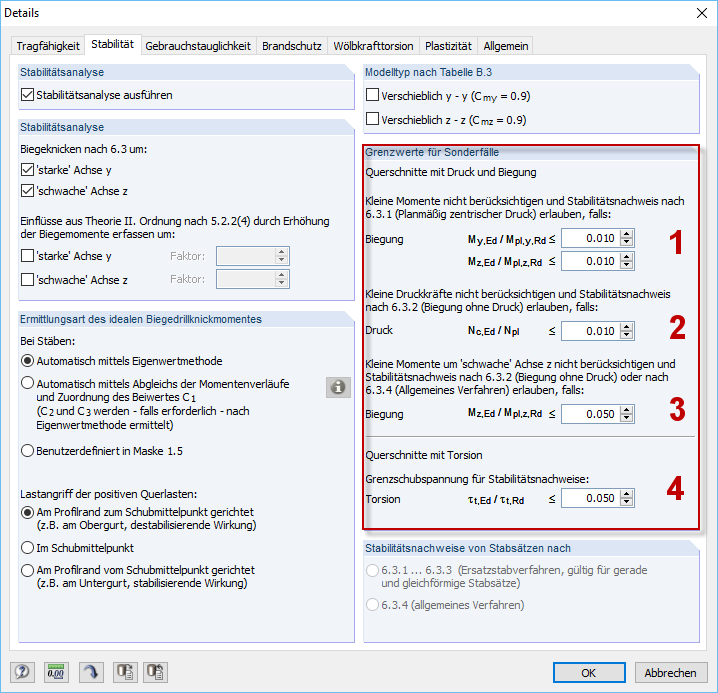
Task: Open the Wölbkrafttorsion tab
Action: [373, 46]
